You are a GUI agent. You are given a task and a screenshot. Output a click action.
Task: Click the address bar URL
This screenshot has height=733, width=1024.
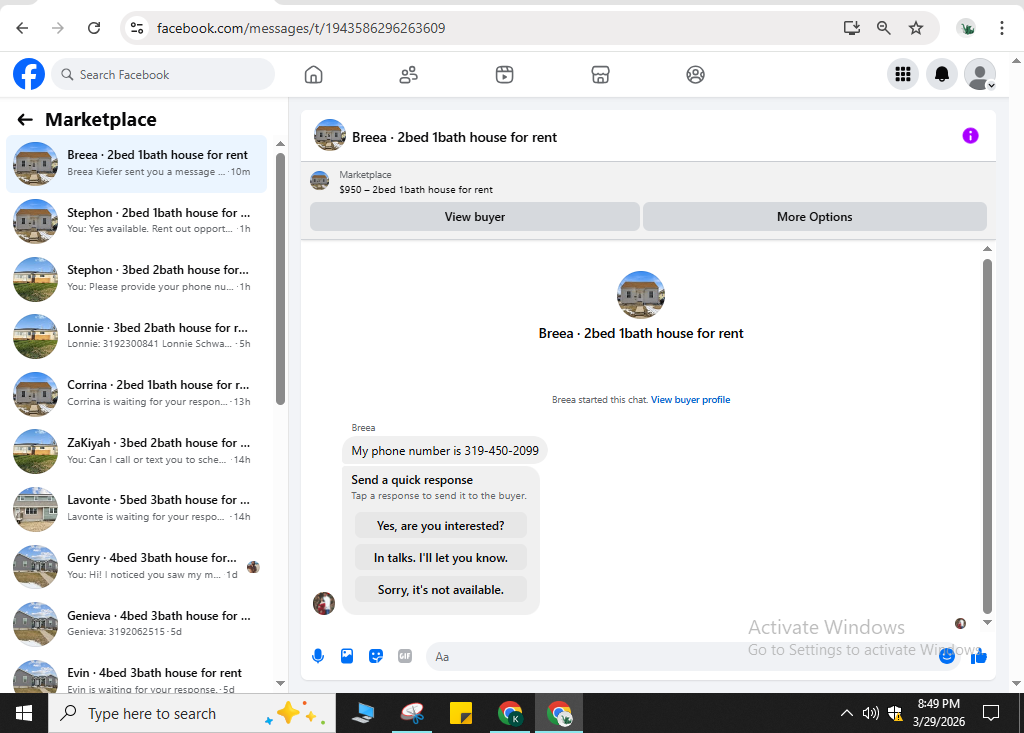tap(301, 28)
